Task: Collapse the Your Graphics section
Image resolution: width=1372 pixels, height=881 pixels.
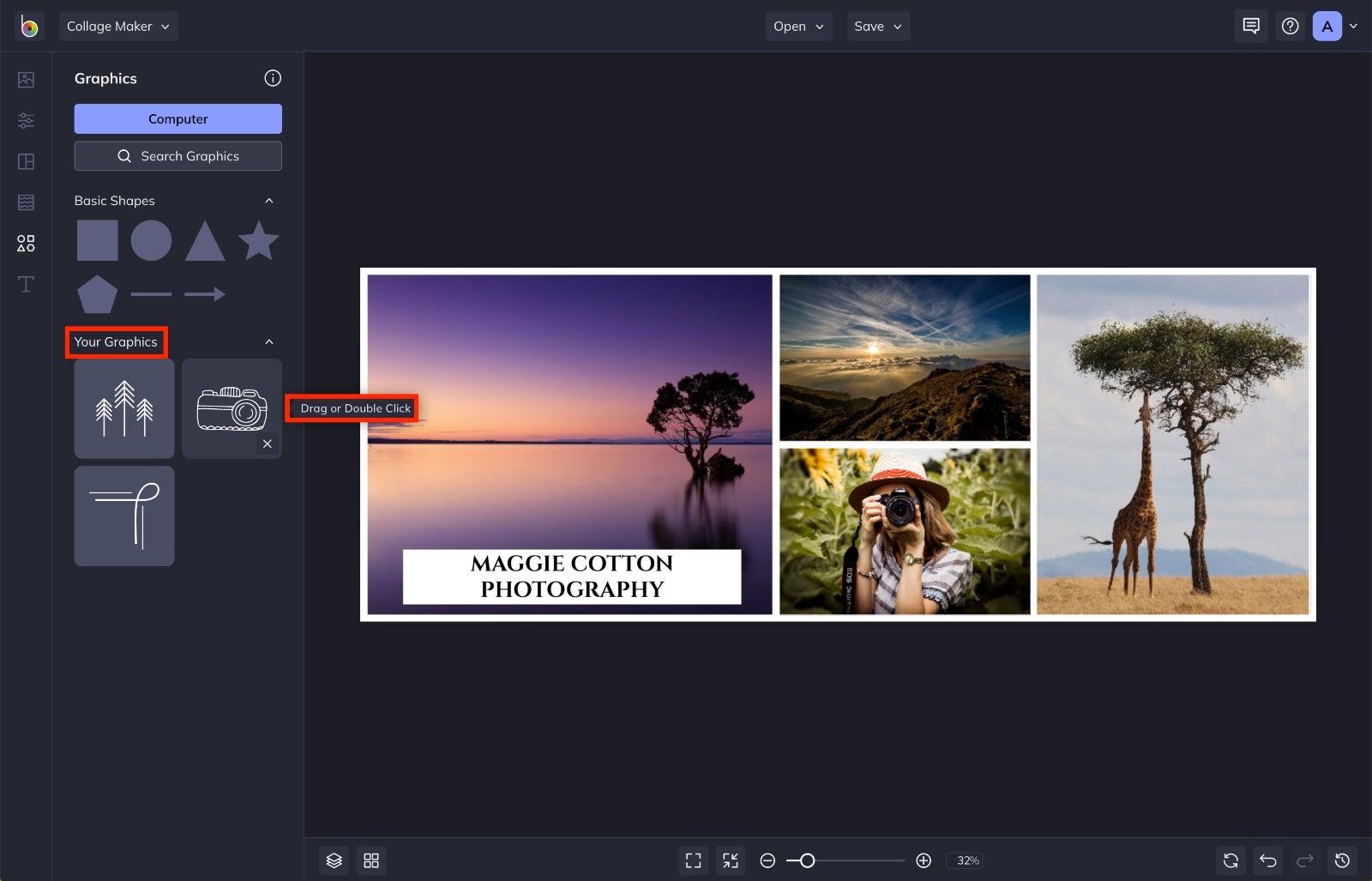Action: click(x=269, y=341)
